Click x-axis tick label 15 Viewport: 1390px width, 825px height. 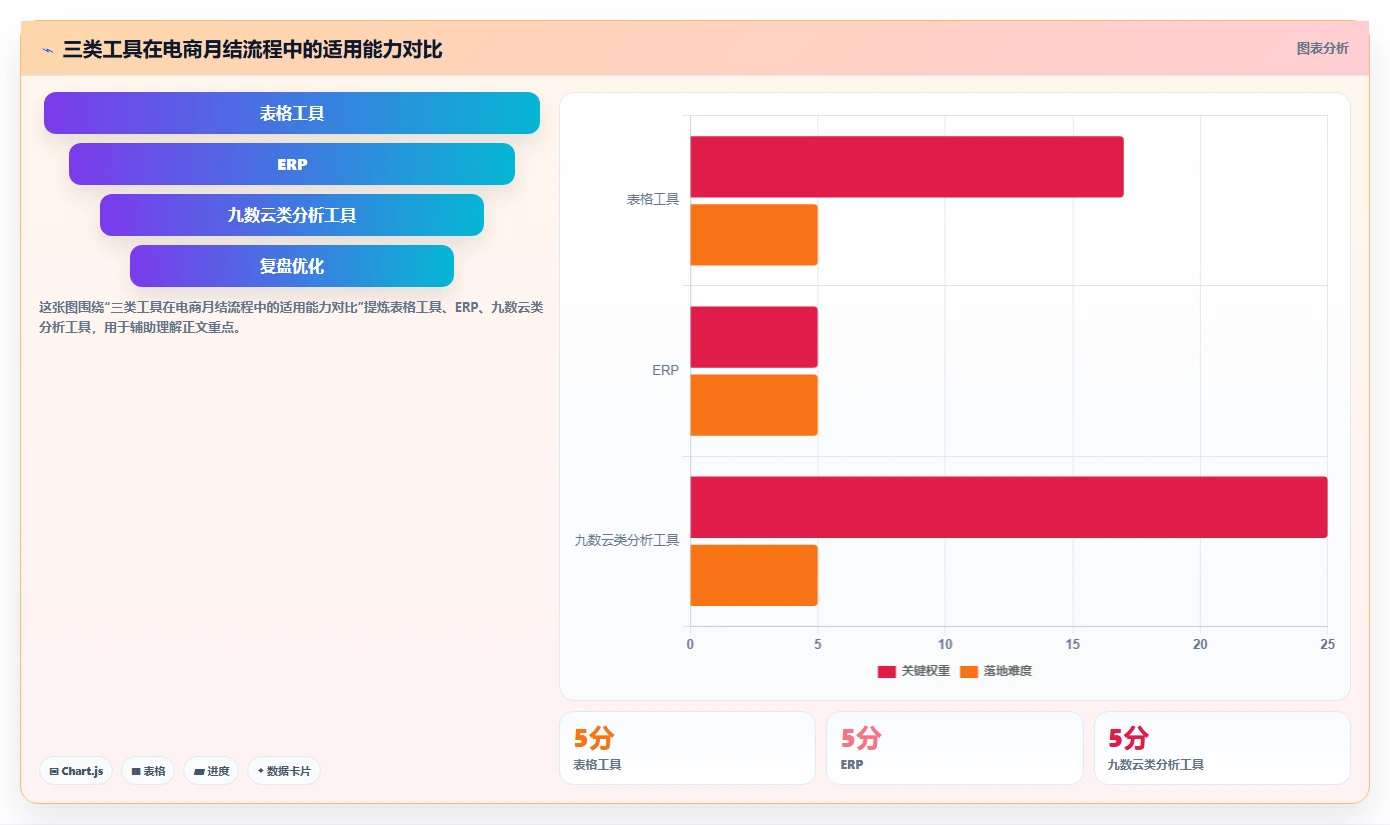coord(1072,645)
